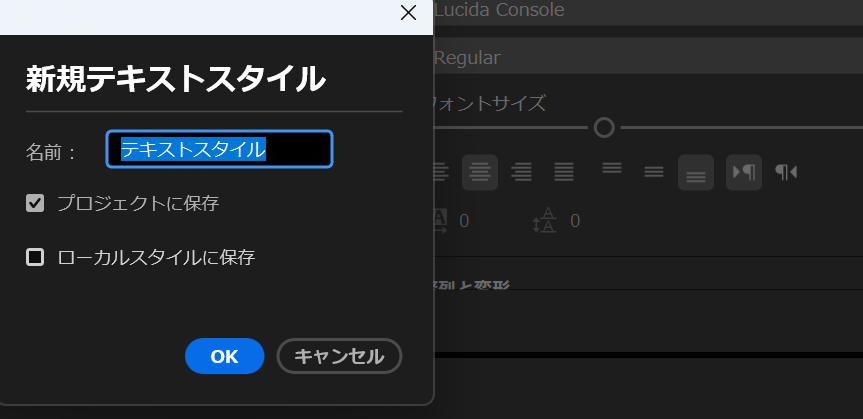Align text to top vertically
Viewport: 863px width, 419px height.
pyautogui.click(x=612, y=170)
